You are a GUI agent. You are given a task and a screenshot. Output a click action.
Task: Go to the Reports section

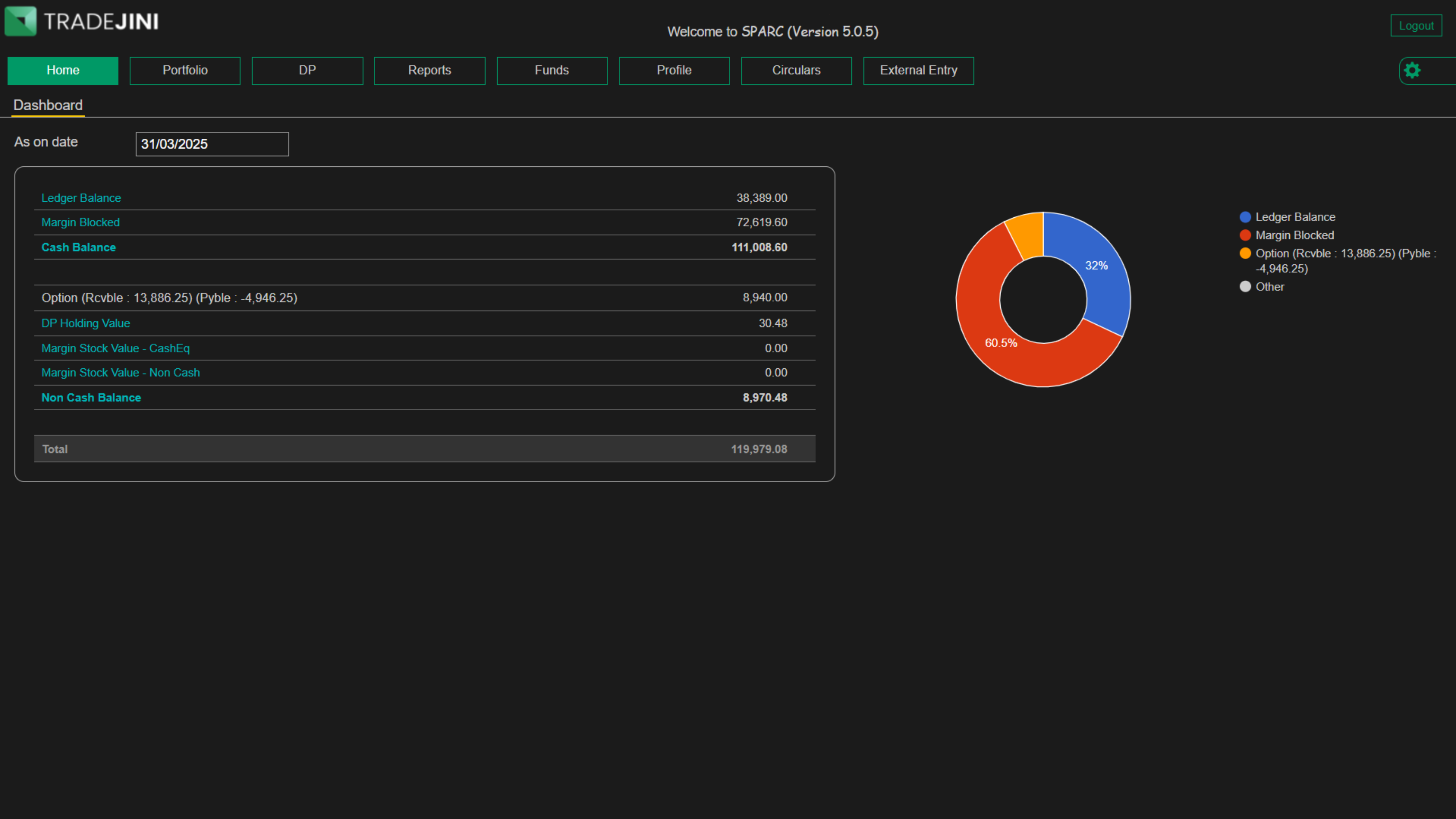point(429,71)
